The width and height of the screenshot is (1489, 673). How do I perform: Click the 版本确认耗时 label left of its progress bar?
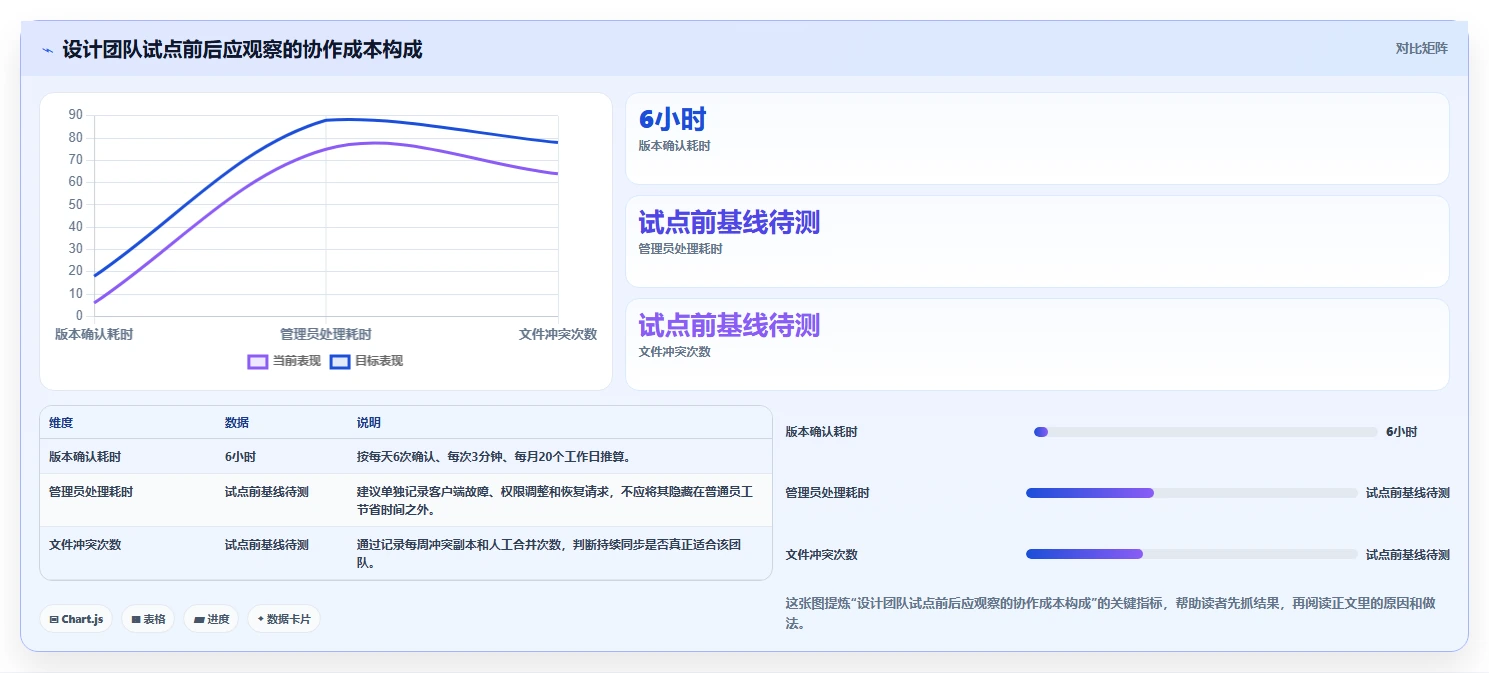tap(821, 432)
